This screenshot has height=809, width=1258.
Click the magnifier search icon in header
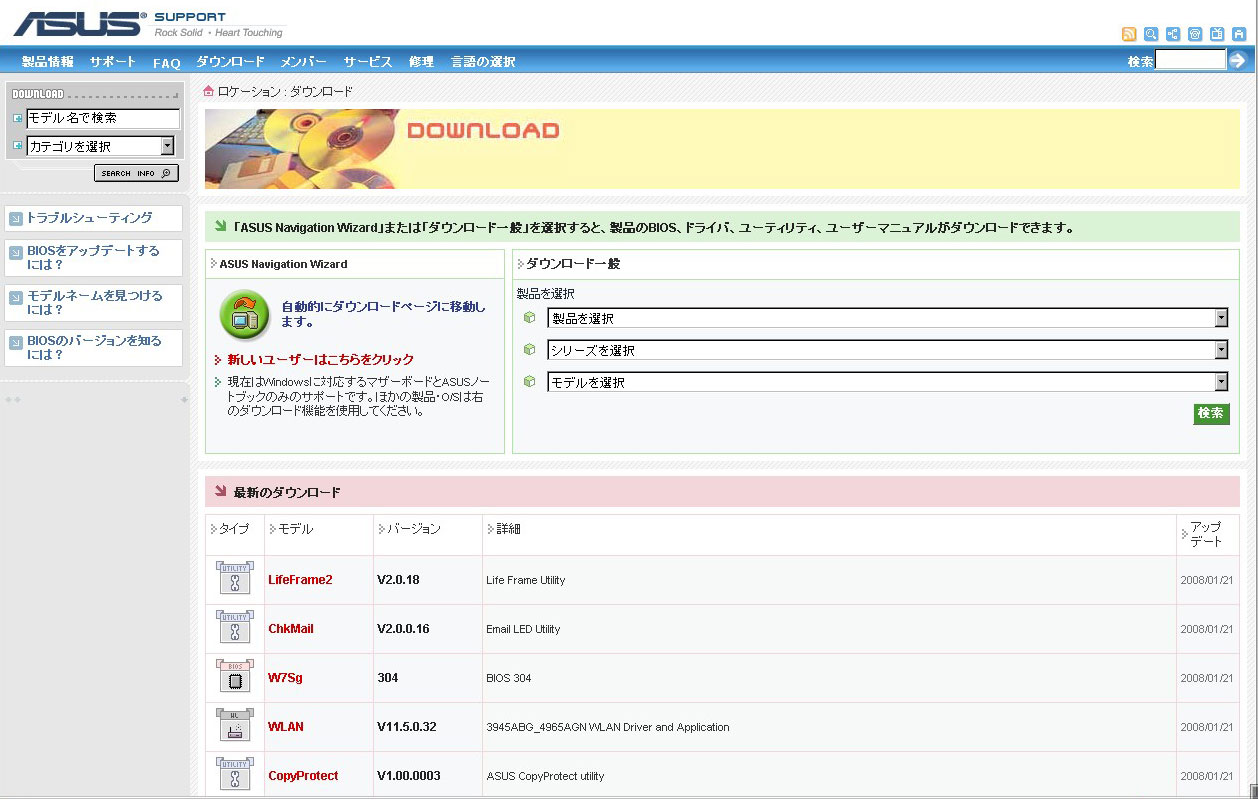(x=1151, y=34)
